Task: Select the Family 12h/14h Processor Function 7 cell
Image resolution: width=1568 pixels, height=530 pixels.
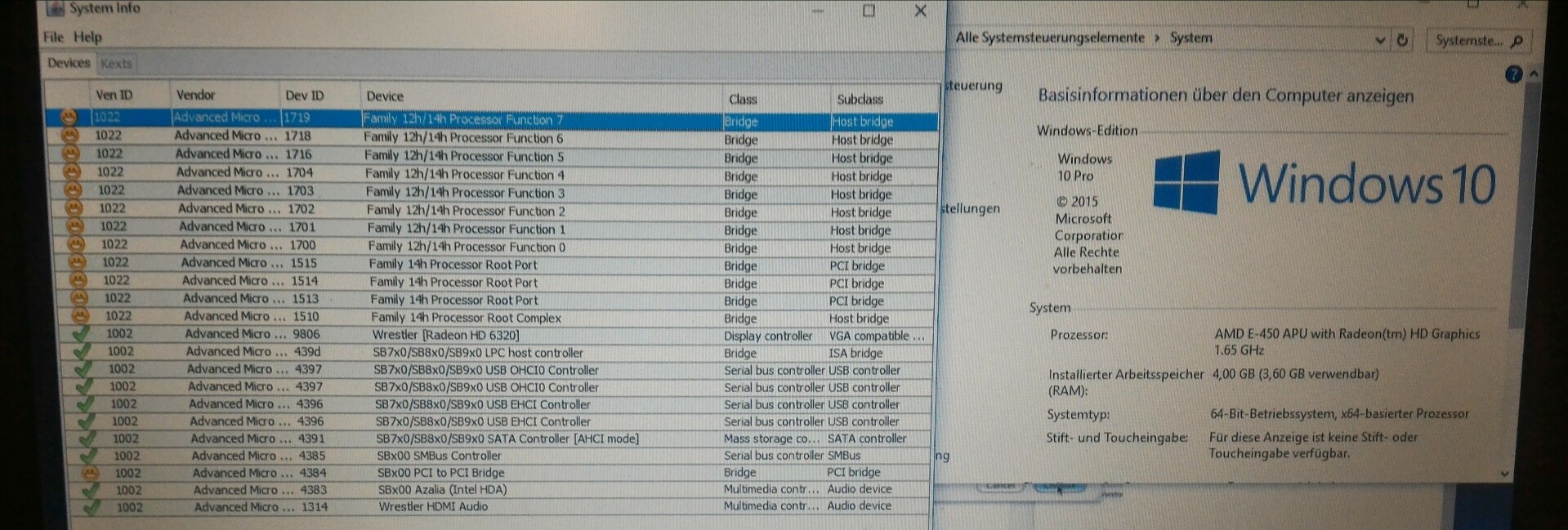Action: click(541, 119)
